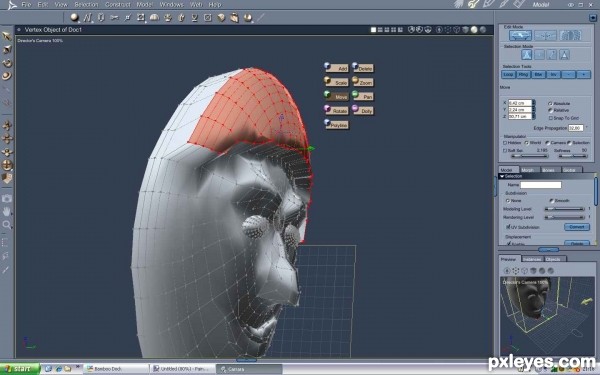The image size is (600, 375).
Task: Click the wireframe cube icon in Preview panel
Action: point(524,271)
